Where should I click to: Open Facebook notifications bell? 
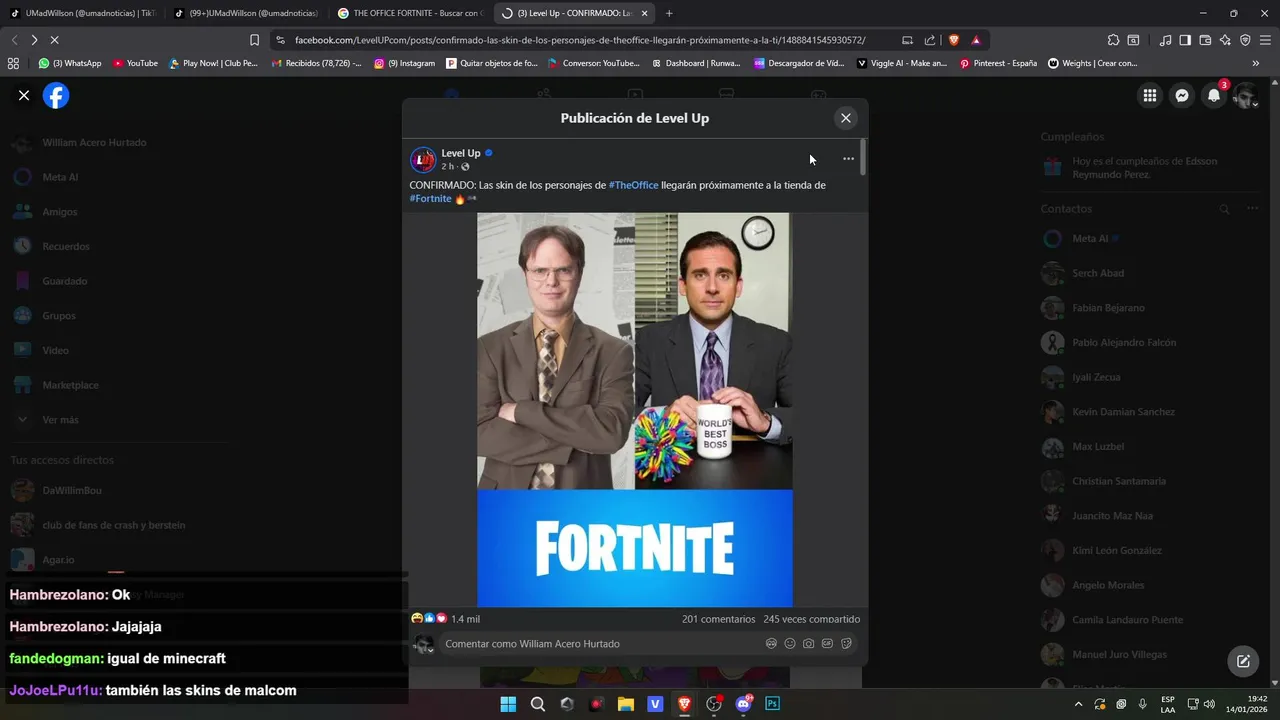pyautogui.click(x=1214, y=96)
